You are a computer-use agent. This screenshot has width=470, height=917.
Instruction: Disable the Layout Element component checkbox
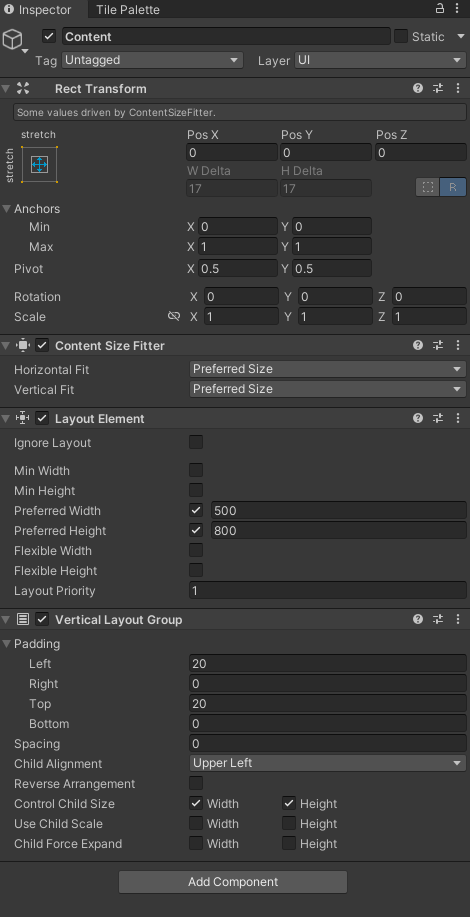[42, 418]
